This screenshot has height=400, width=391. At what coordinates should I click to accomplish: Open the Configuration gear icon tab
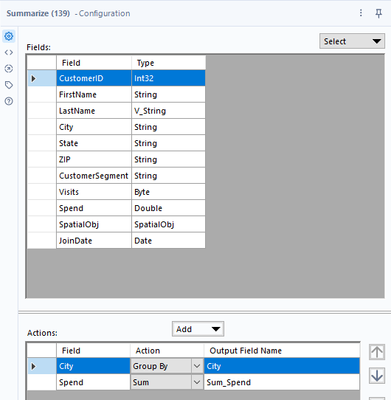pyautogui.click(x=9, y=36)
